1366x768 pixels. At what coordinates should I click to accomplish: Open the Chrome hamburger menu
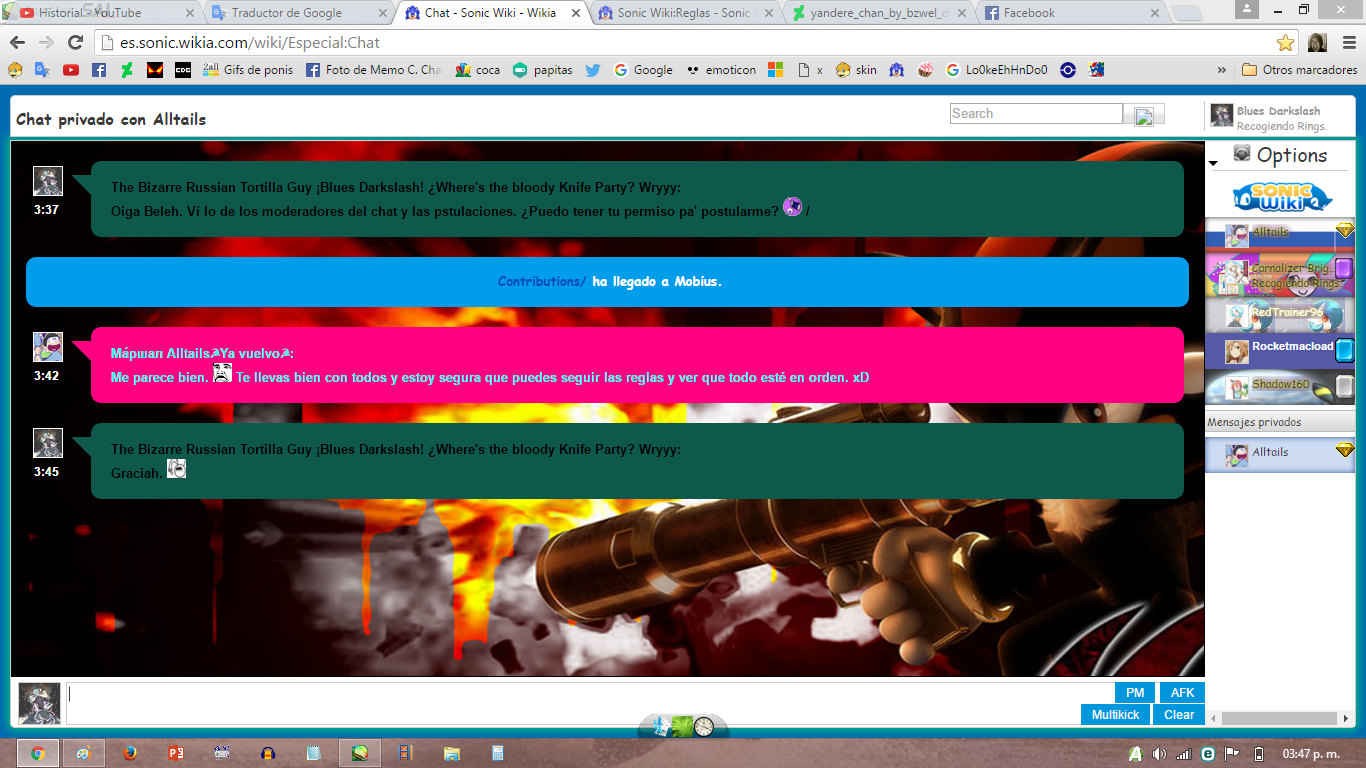(1347, 42)
